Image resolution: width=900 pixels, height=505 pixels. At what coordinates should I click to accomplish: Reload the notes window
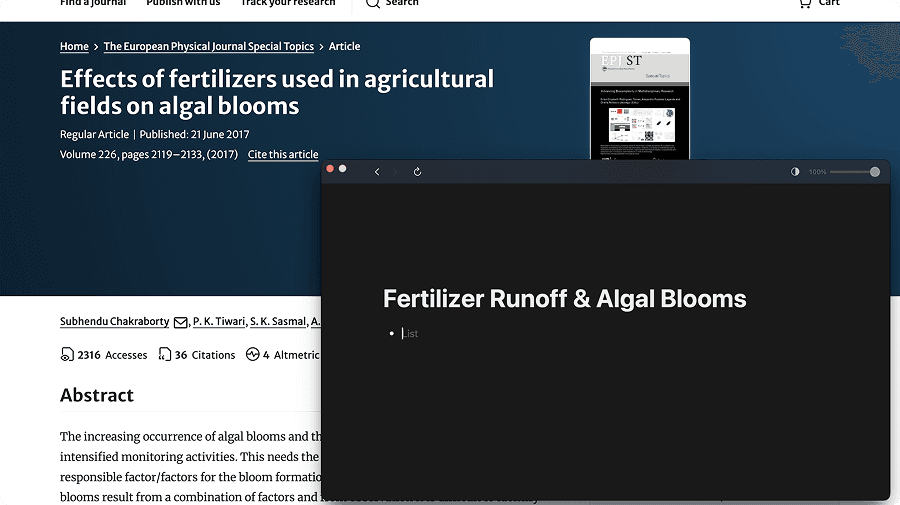(x=417, y=172)
